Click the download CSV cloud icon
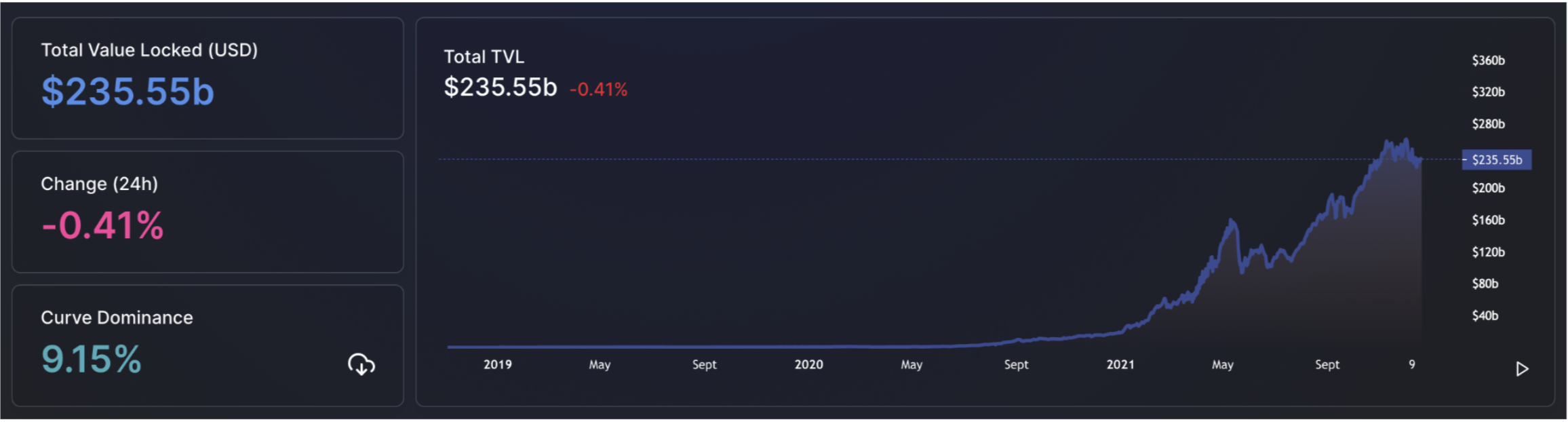Screen dimensions: 1568x422 click(361, 364)
